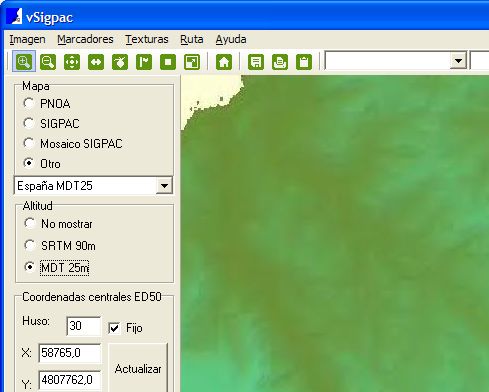
Task: Click the Huso input field
Action: 84,326
